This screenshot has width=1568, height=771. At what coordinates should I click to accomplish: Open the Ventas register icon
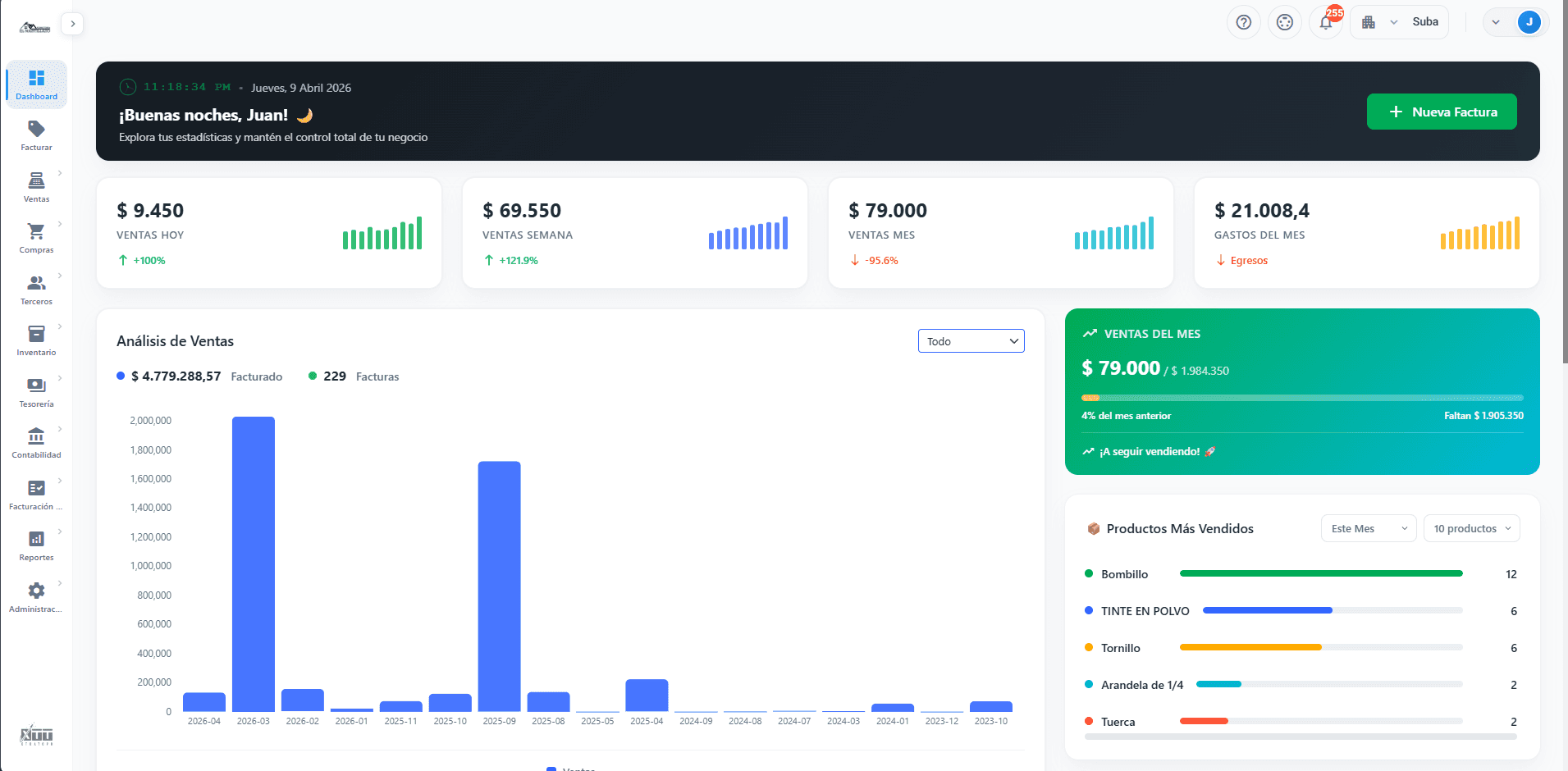(x=36, y=180)
